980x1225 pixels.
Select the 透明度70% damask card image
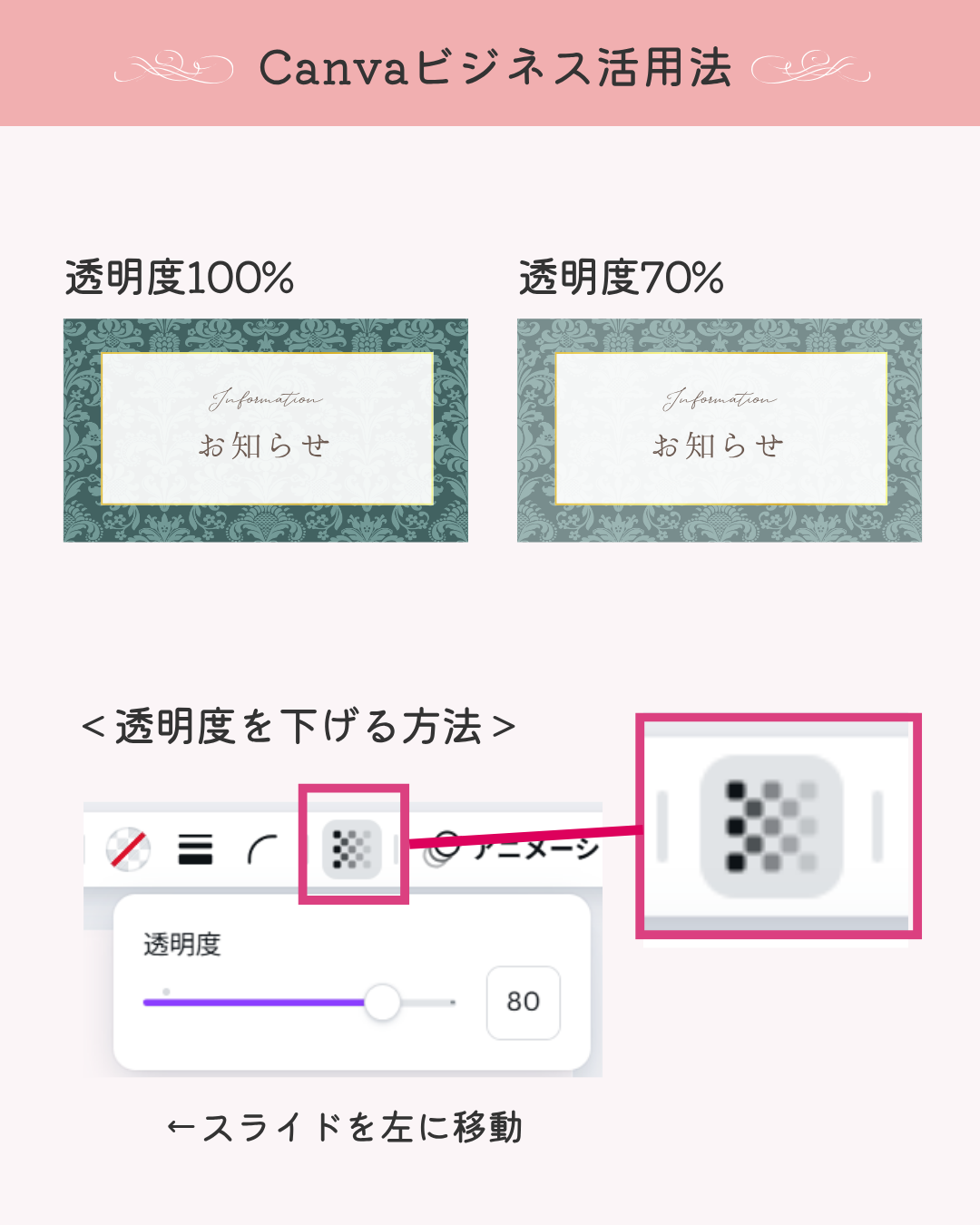(x=720, y=430)
